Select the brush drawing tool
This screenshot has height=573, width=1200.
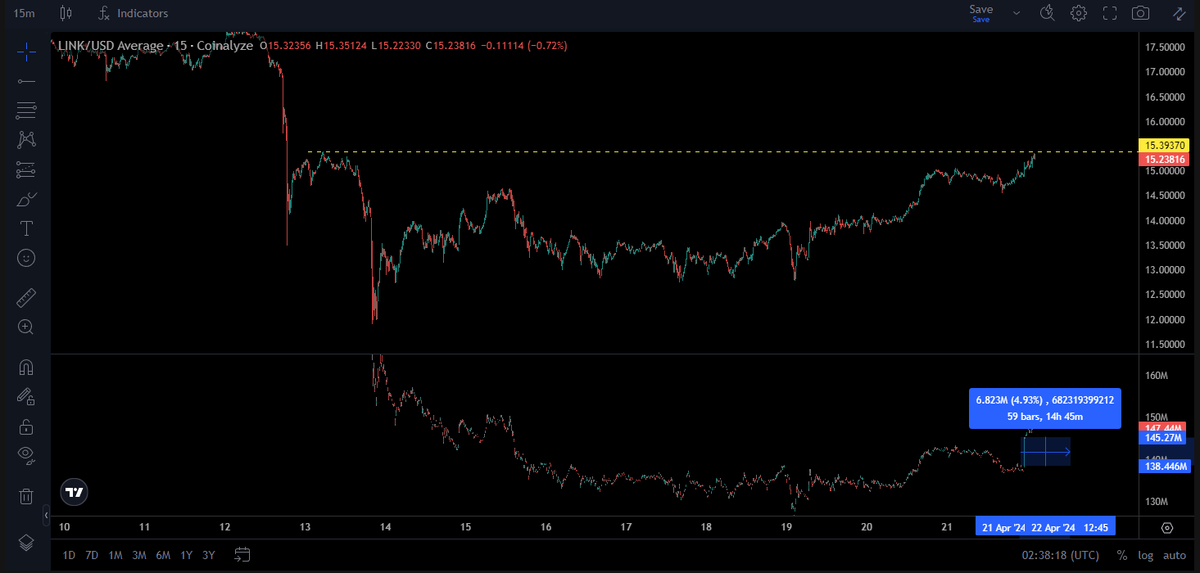tap(26, 199)
